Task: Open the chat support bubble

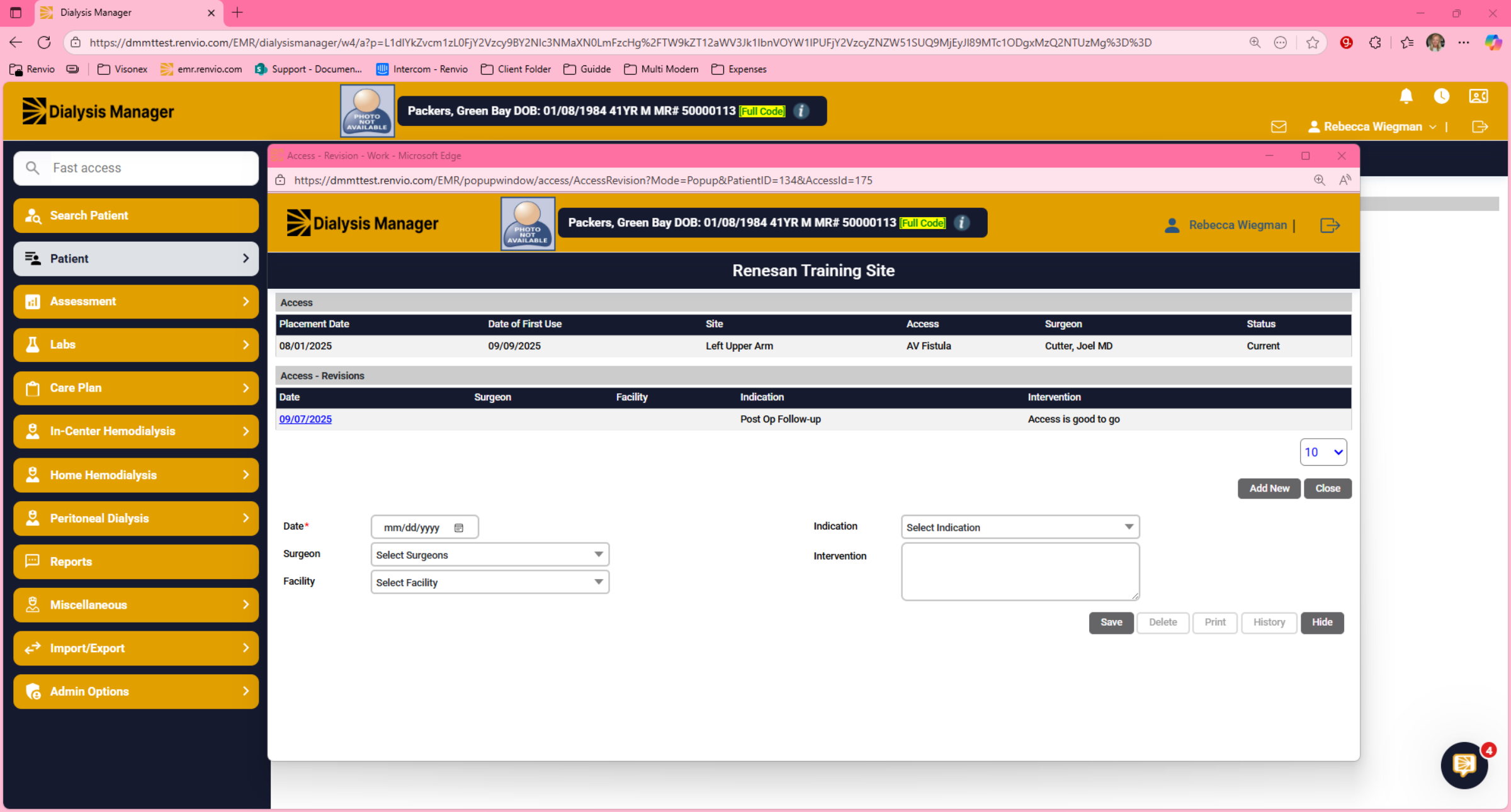Action: pos(1464,764)
